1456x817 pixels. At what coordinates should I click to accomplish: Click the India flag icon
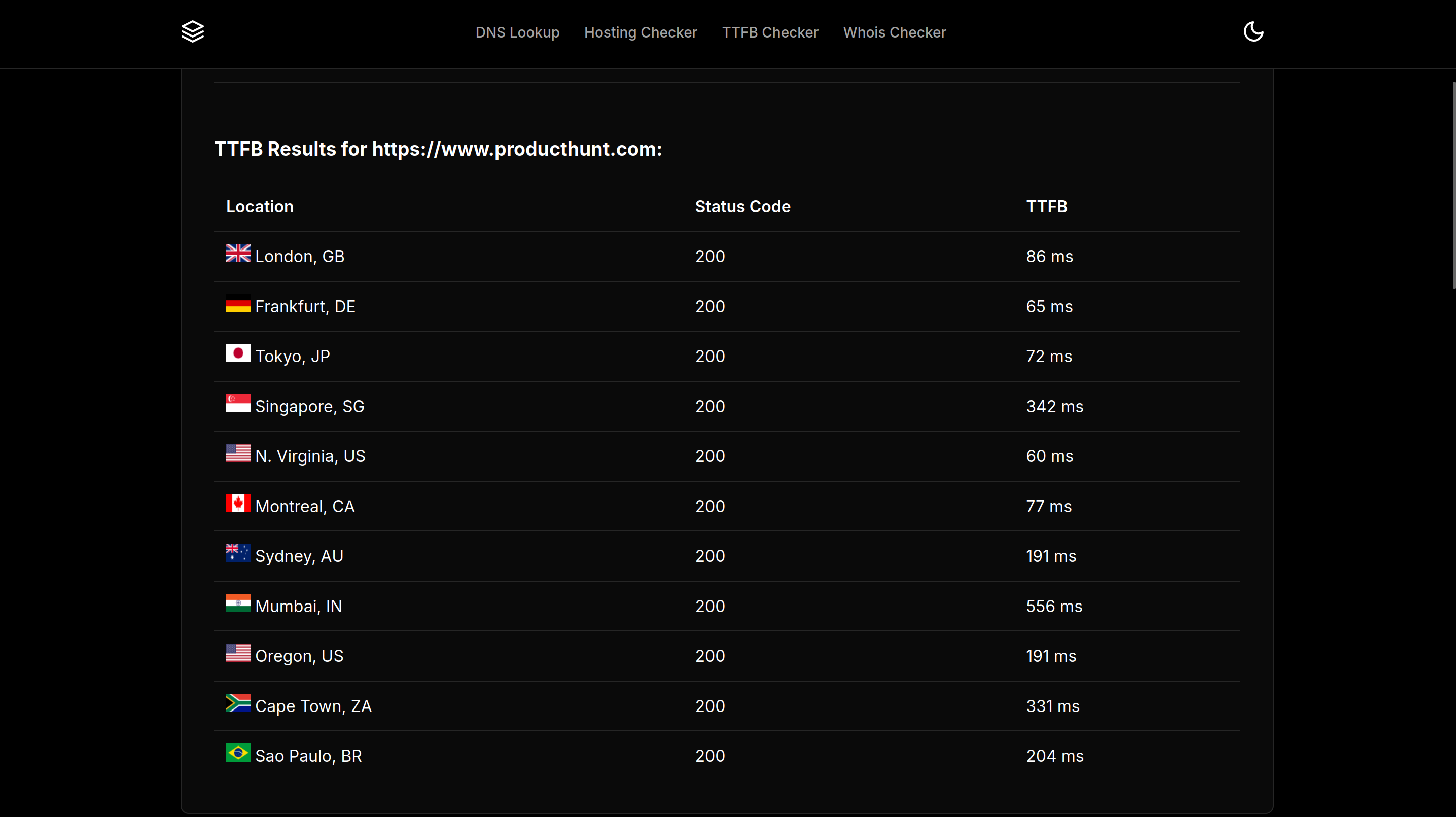click(238, 603)
